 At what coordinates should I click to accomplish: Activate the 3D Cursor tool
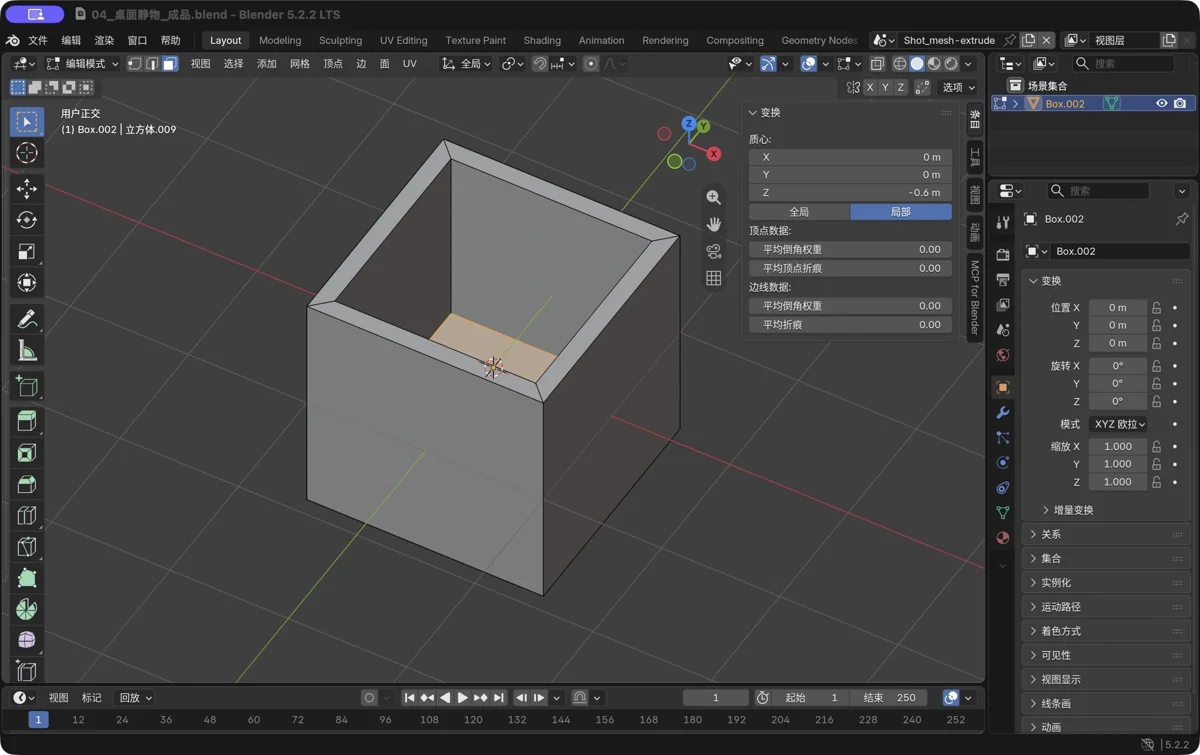coord(27,153)
